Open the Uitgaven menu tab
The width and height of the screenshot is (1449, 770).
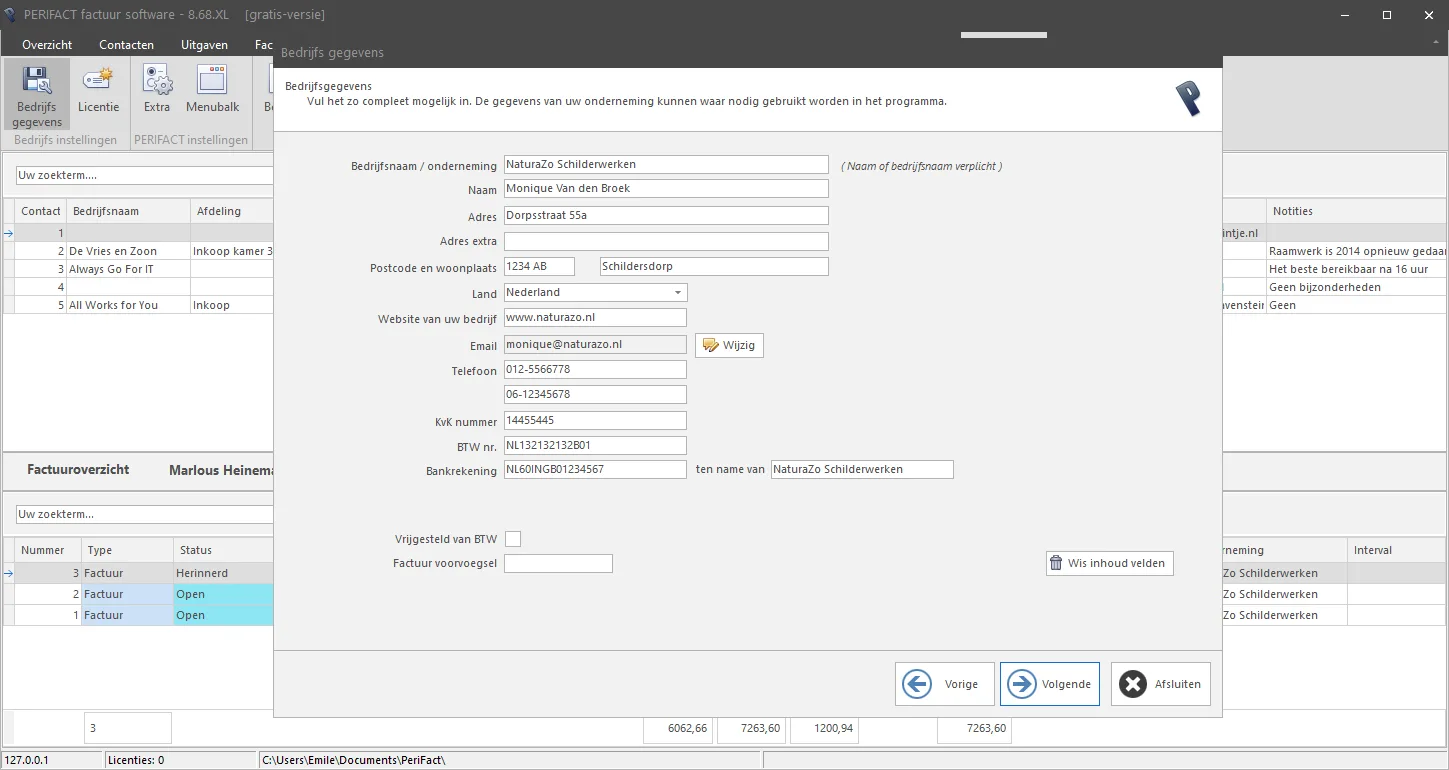click(205, 45)
